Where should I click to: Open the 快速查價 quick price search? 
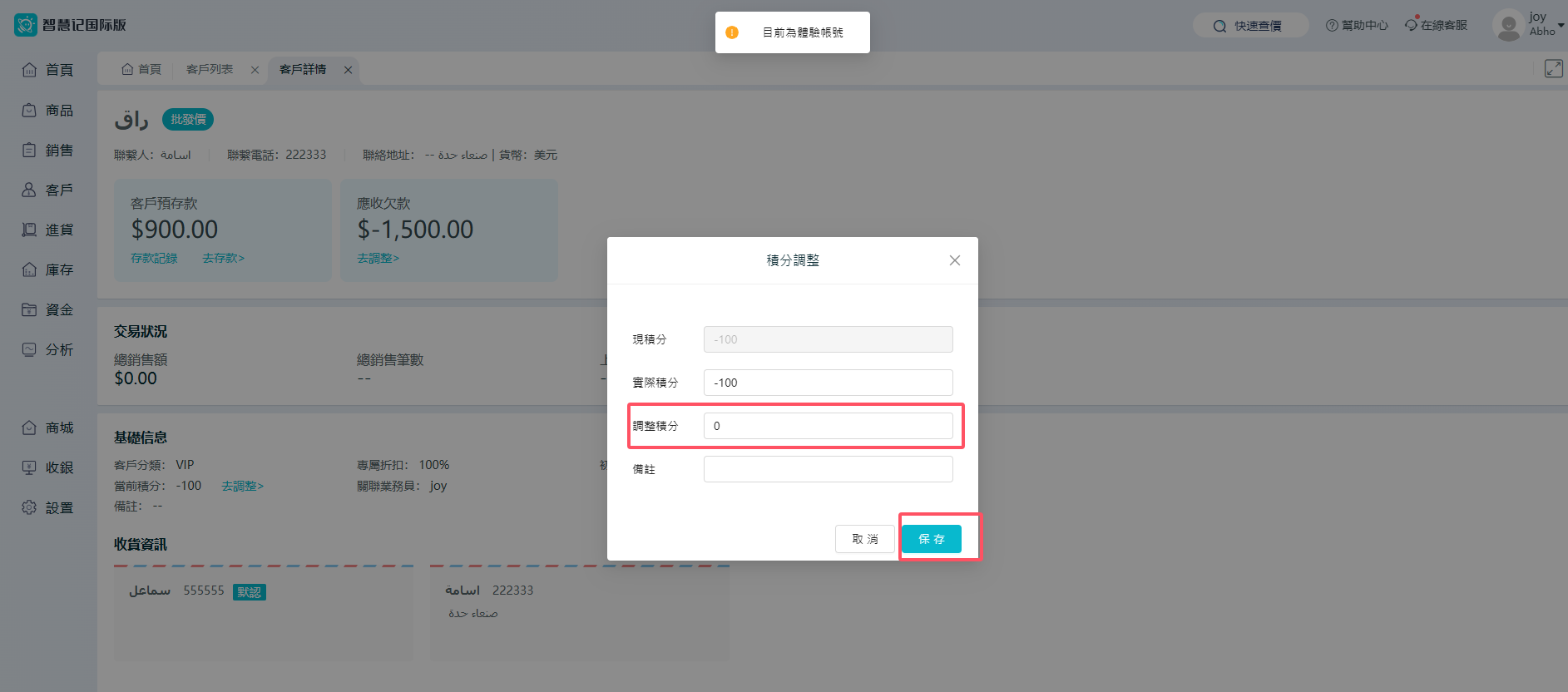[1249, 26]
